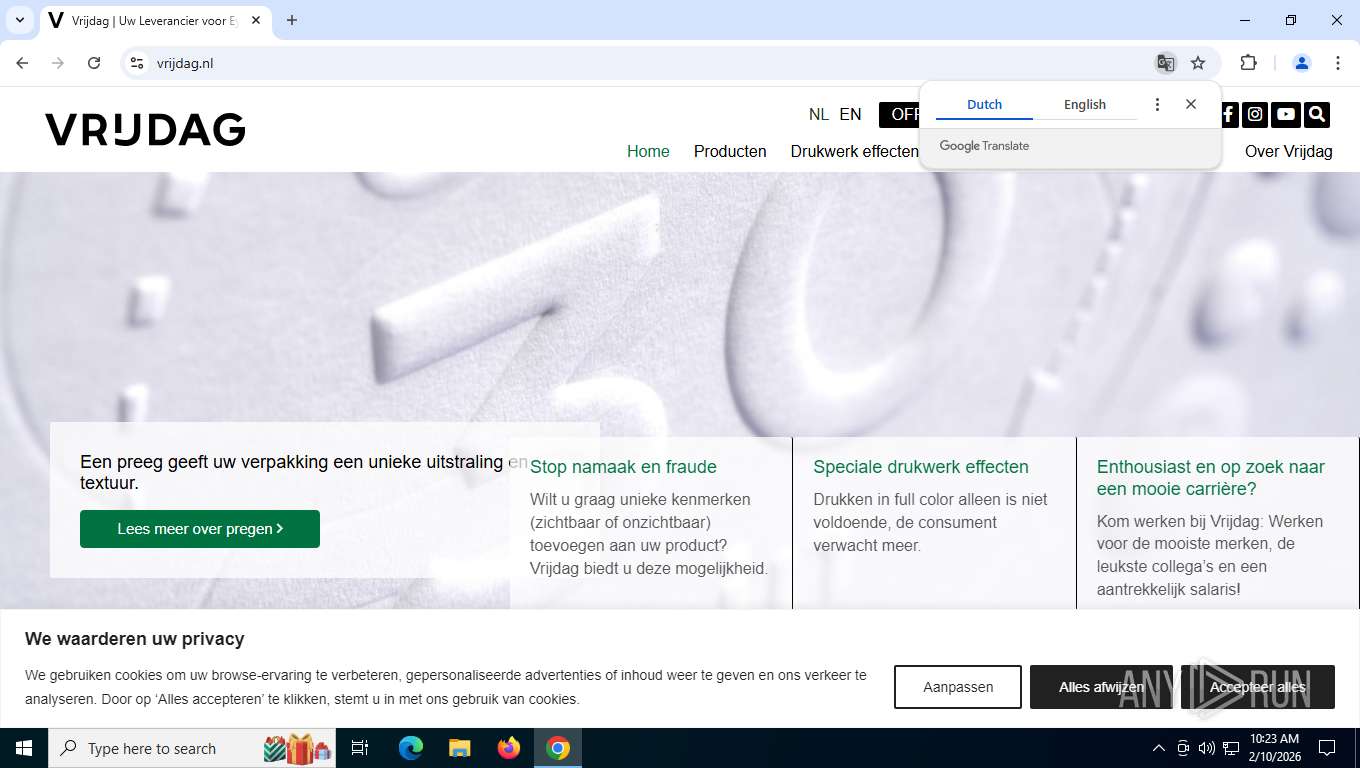This screenshot has height=768, width=1360.
Task: Open the tab search dropdown arrow
Action: click(x=19, y=20)
